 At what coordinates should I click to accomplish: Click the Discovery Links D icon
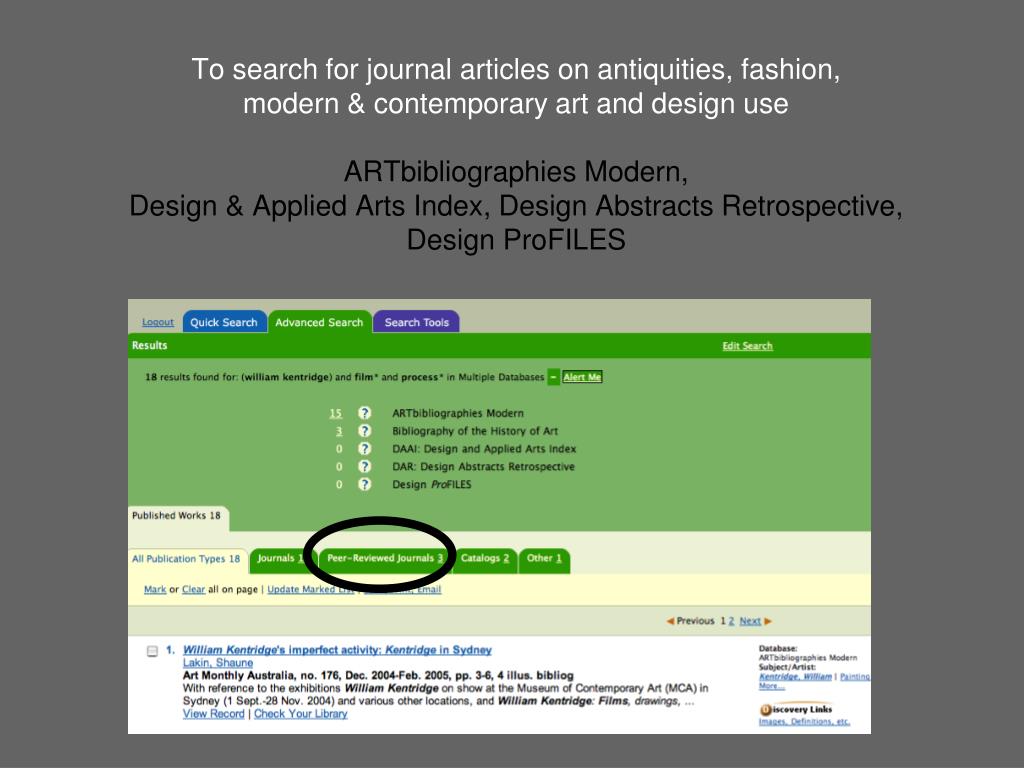click(765, 710)
